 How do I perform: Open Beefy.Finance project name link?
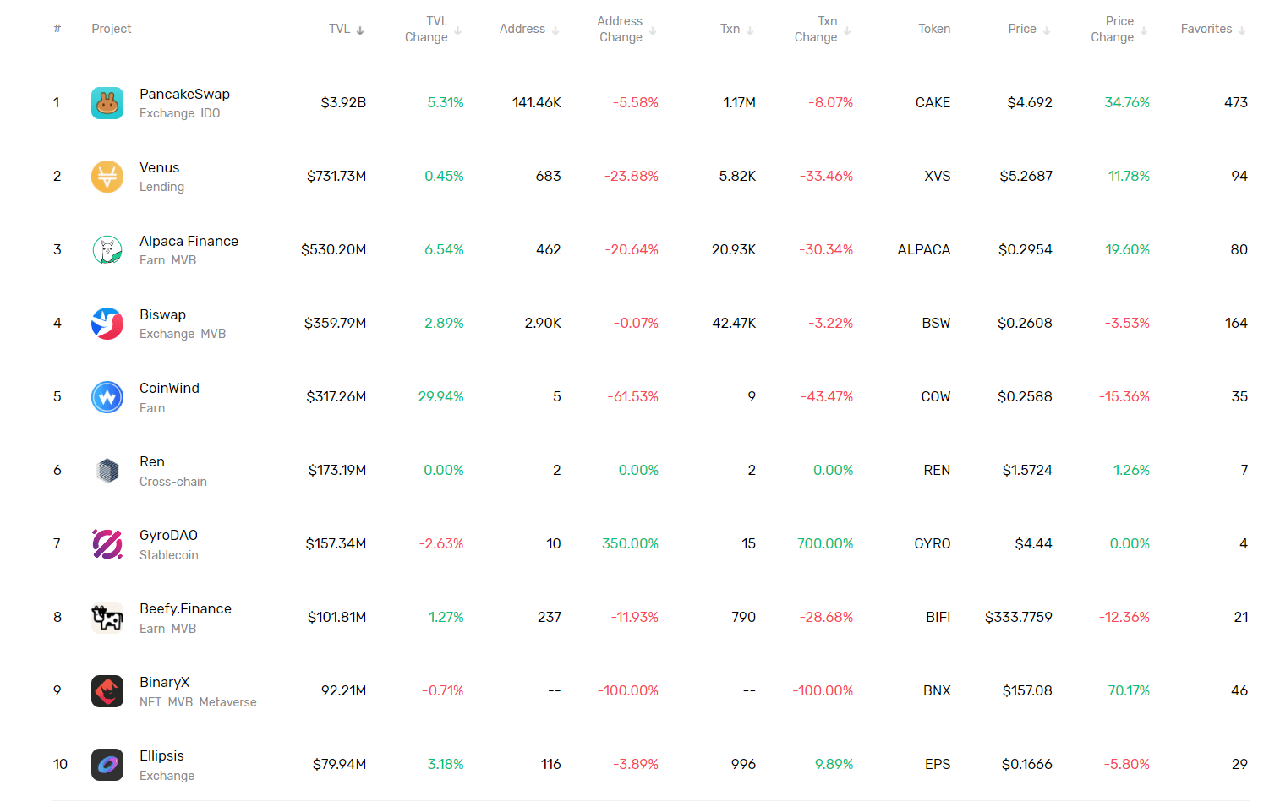tap(185, 609)
